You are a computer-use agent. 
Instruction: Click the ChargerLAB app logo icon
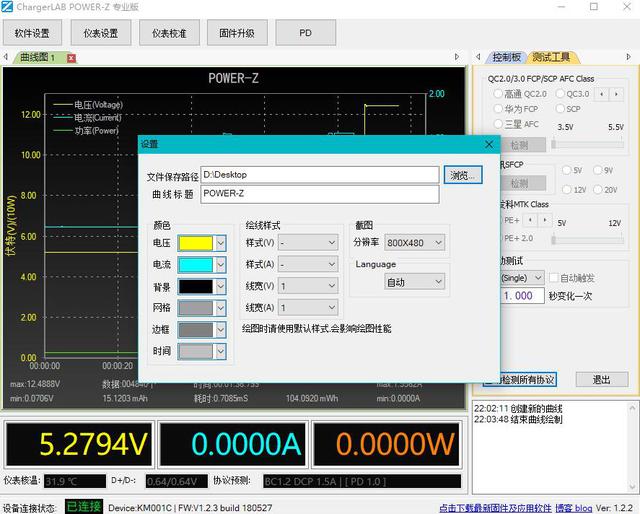(x=7, y=7)
